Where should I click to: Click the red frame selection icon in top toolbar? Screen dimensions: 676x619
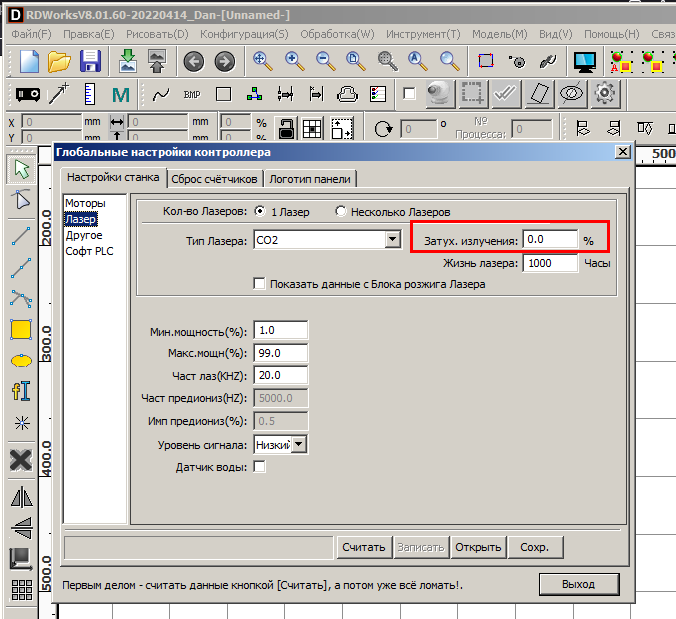tap(486, 60)
